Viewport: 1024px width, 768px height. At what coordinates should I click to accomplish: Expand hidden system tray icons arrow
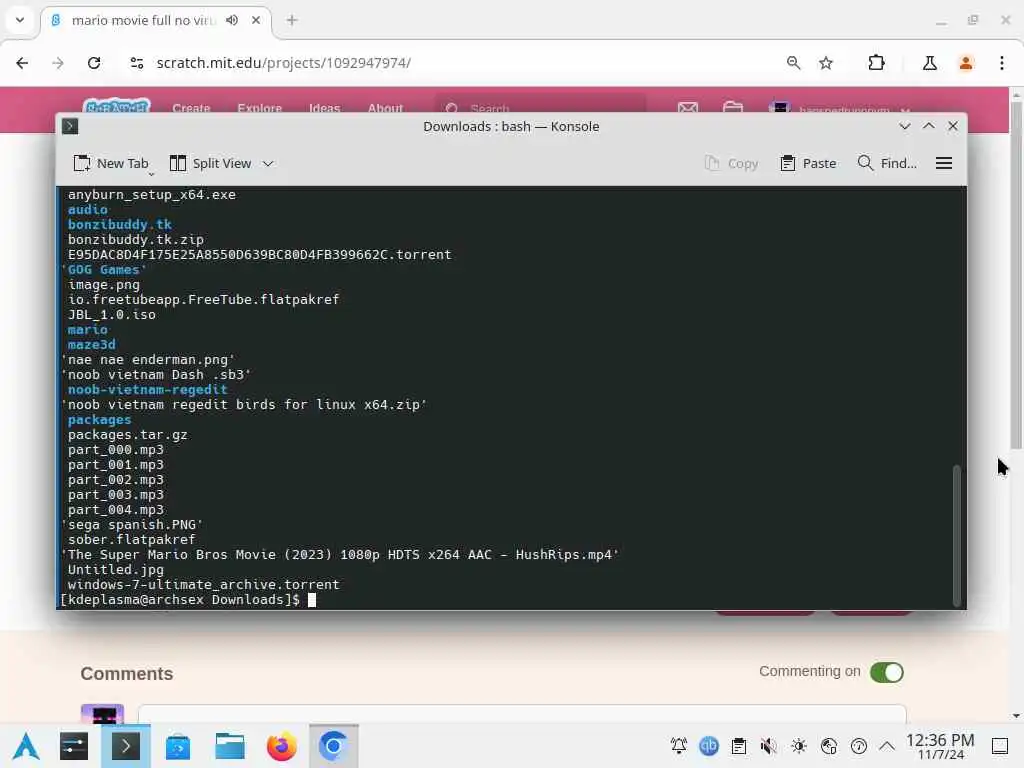887,746
